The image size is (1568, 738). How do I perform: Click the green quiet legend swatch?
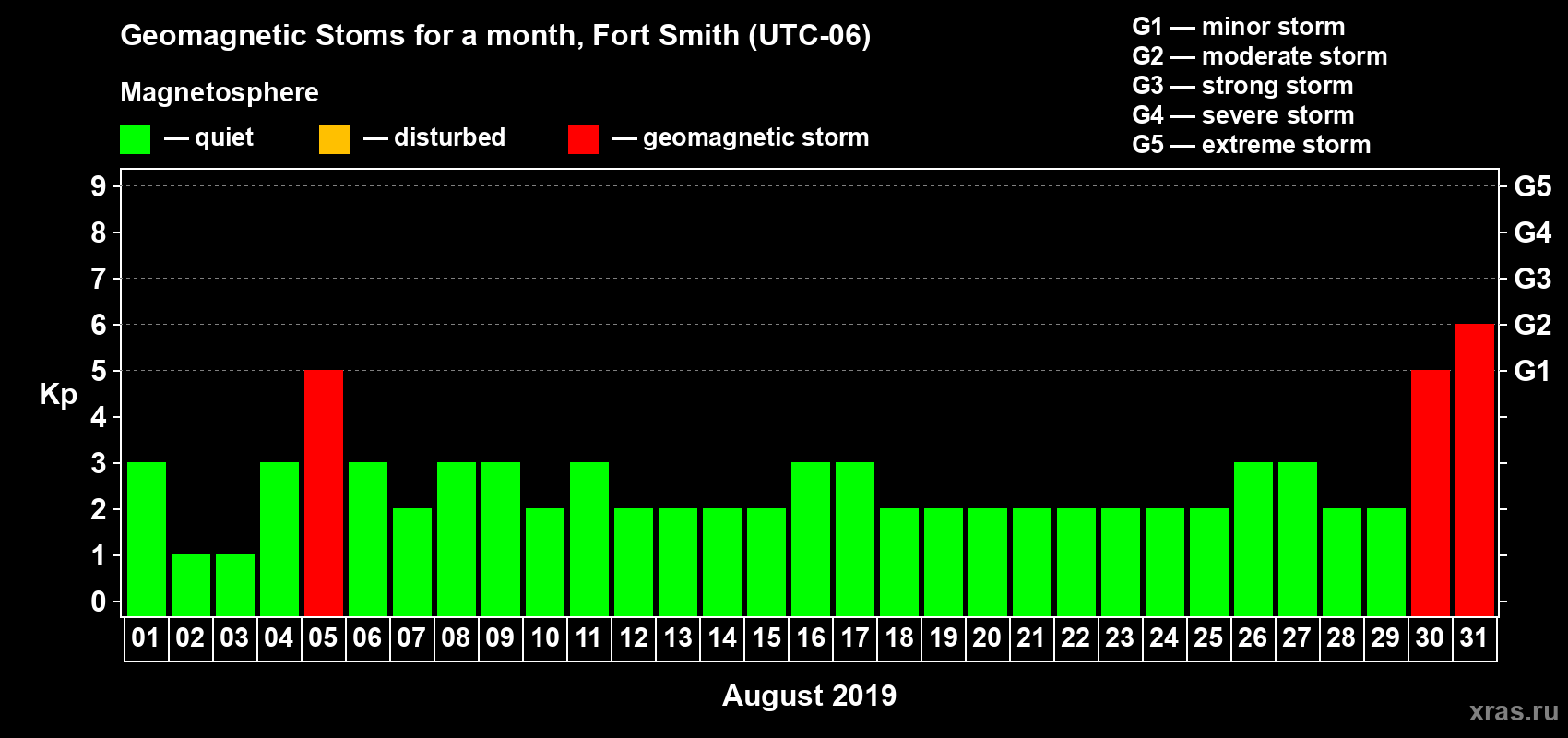click(135, 139)
